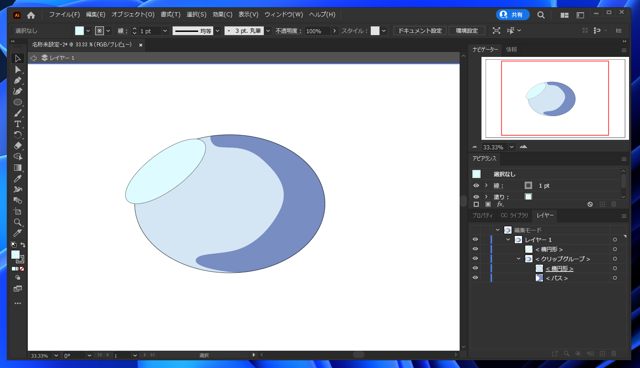Open the search icon in title bar
The image size is (640, 368).
541,15
